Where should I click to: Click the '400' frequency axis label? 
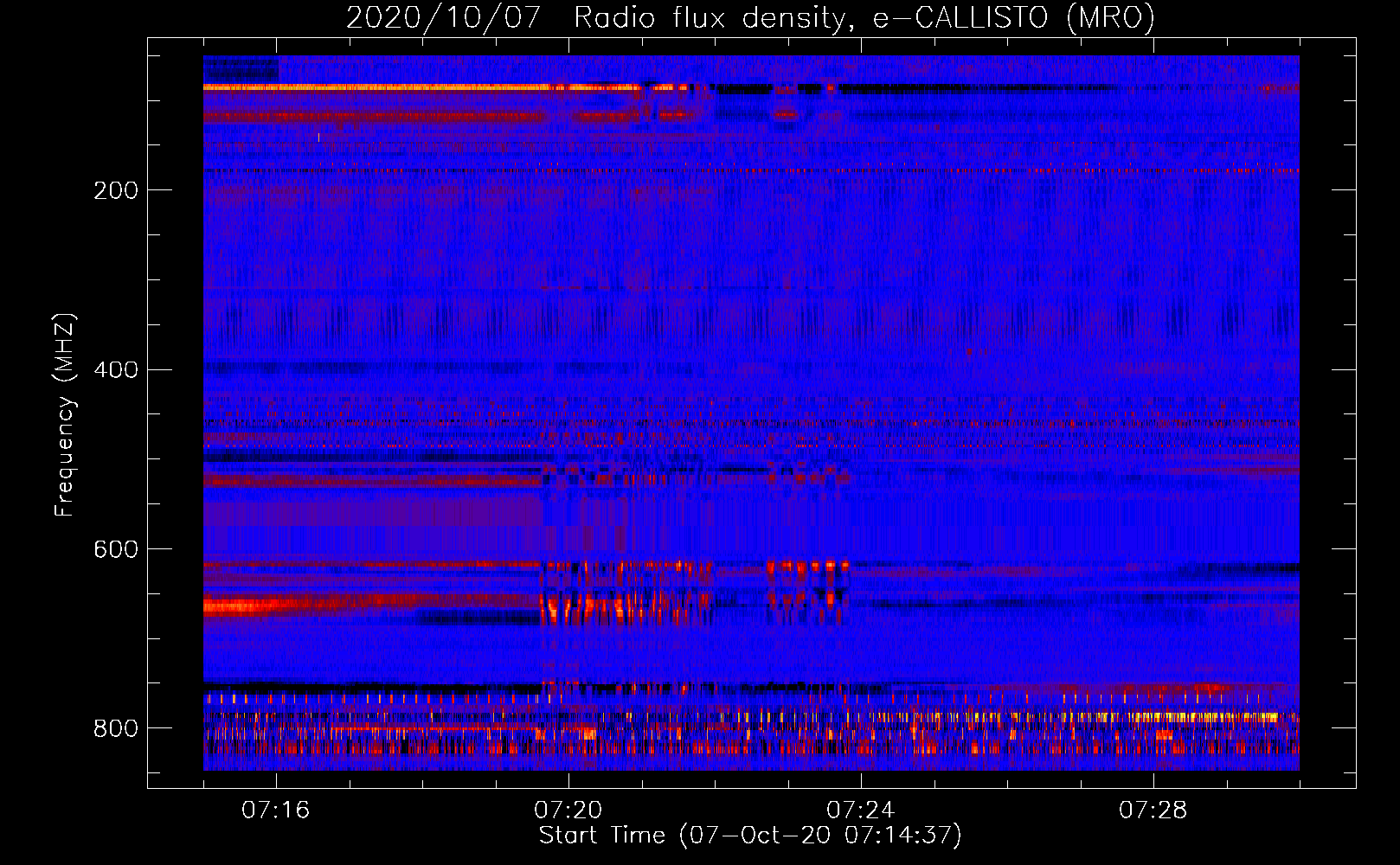[x=116, y=370]
